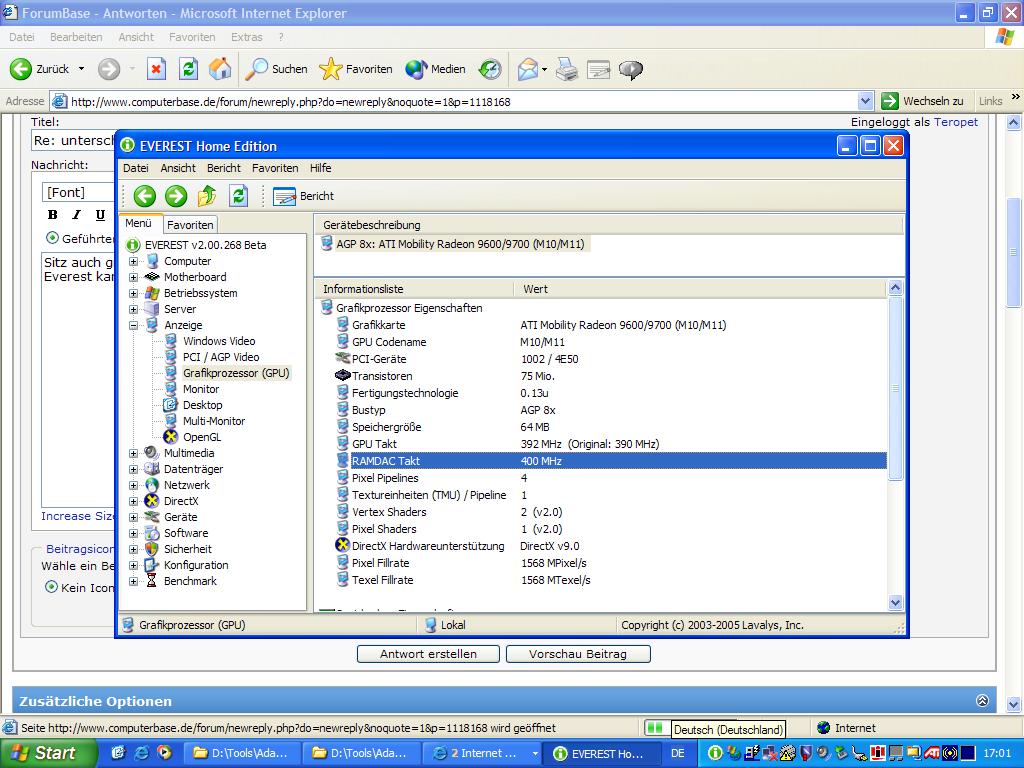Click EVEREST info list scroll up arrow
Image resolution: width=1024 pixels, height=768 pixels.
(895, 287)
